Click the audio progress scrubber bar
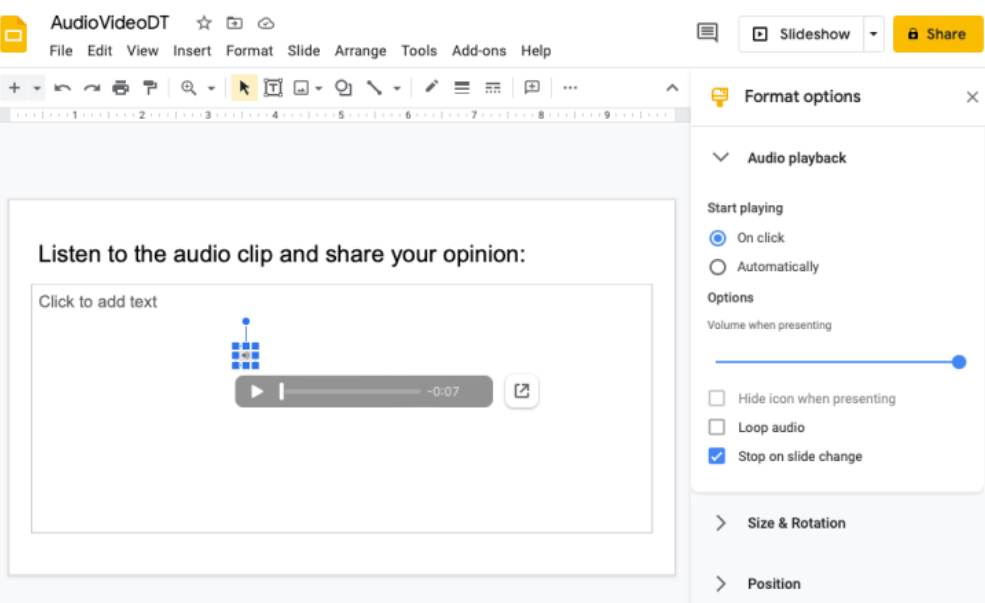Screen dimensions: 985x603 click(351, 391)
